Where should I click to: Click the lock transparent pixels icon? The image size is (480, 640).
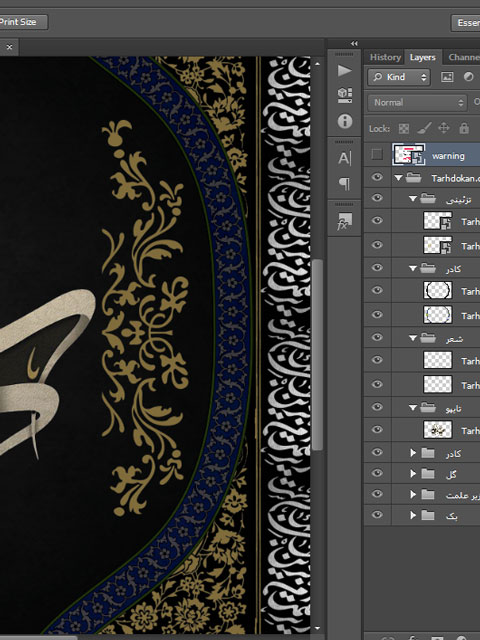[x=404, y=129]
